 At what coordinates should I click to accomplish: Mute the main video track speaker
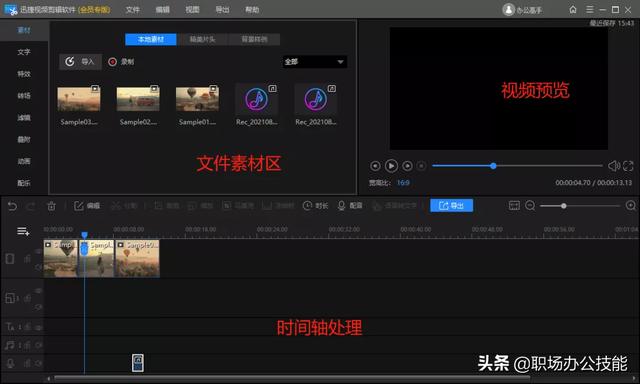[x=38, y=267]
